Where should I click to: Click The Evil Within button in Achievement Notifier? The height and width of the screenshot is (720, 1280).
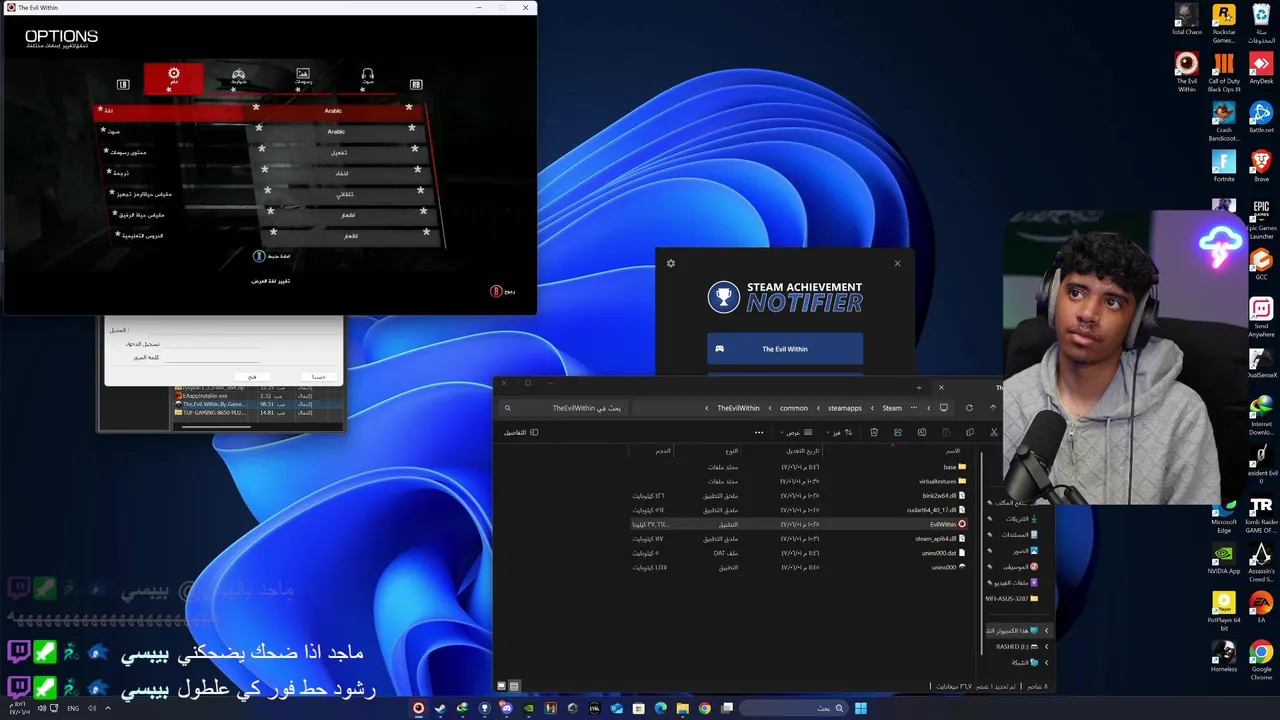[x=785, y=349]
